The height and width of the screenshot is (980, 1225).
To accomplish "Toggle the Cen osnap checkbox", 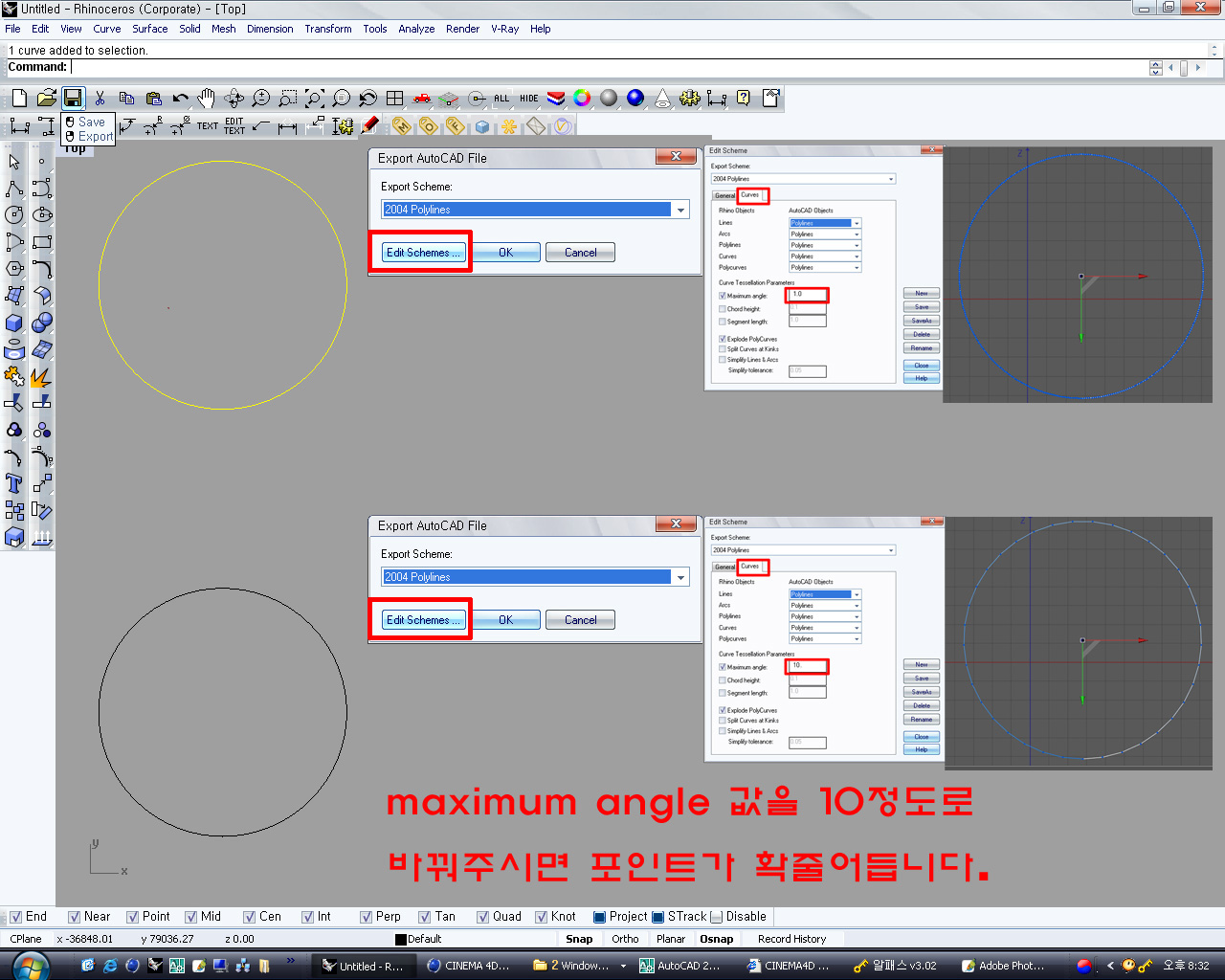I will [x=249, y=917].
